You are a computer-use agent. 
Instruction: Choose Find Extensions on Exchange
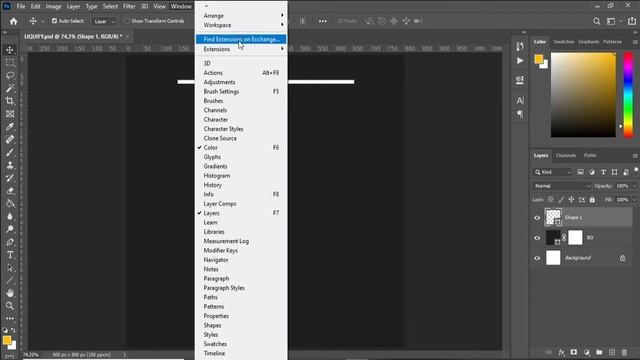241,39
